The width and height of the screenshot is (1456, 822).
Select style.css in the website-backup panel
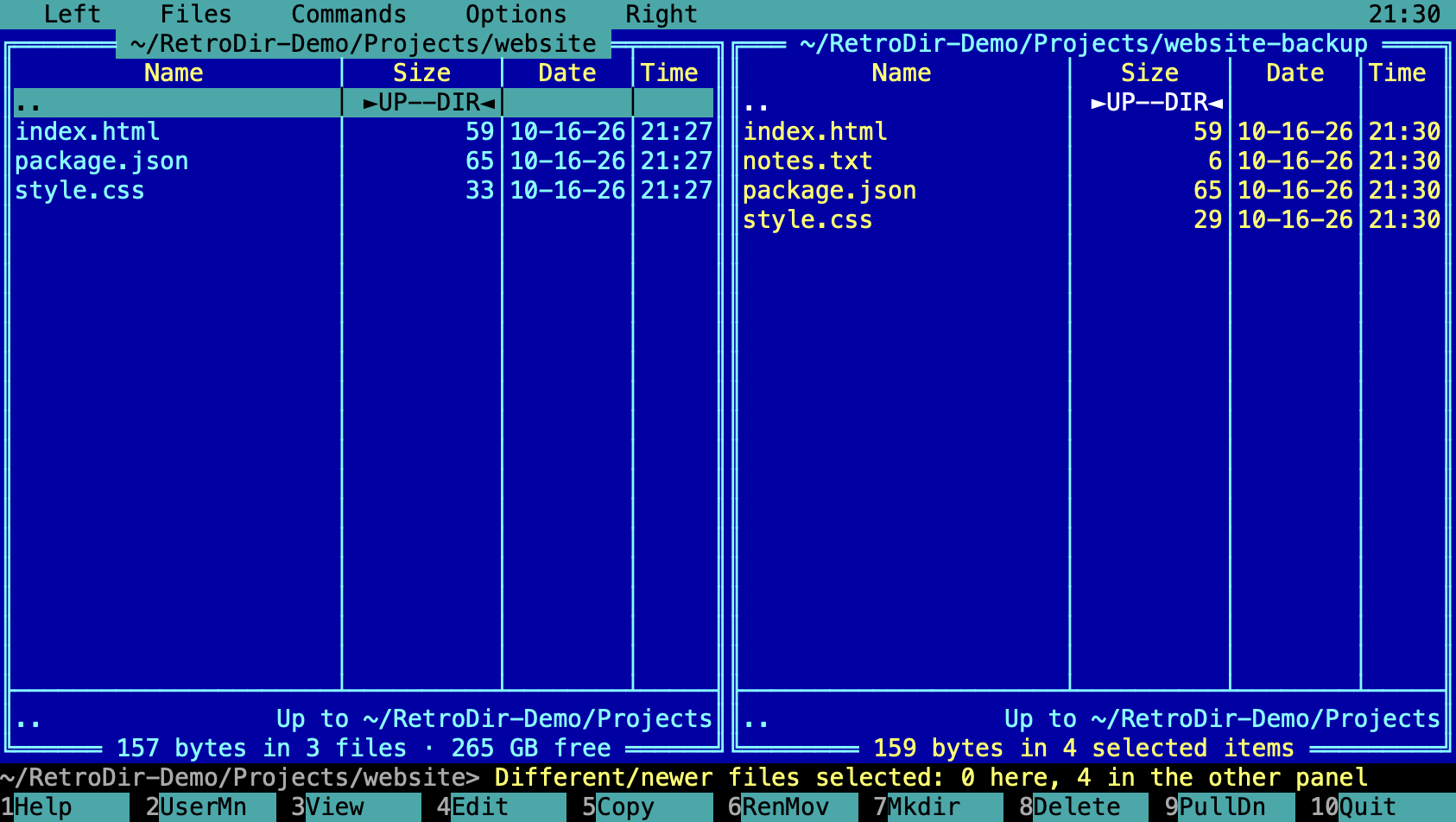coord(1092,220)
